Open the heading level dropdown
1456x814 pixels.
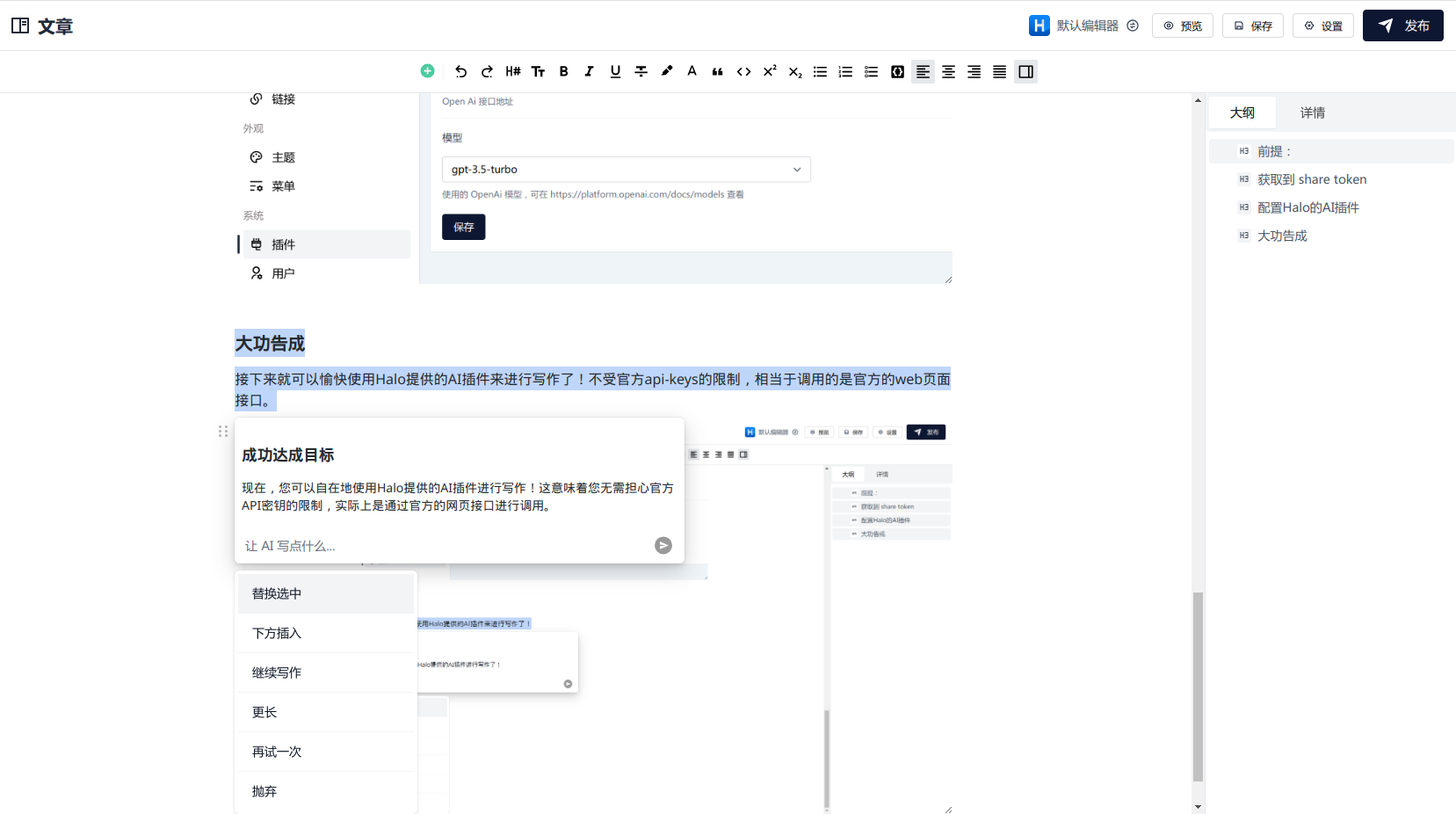tap(513, 72)
